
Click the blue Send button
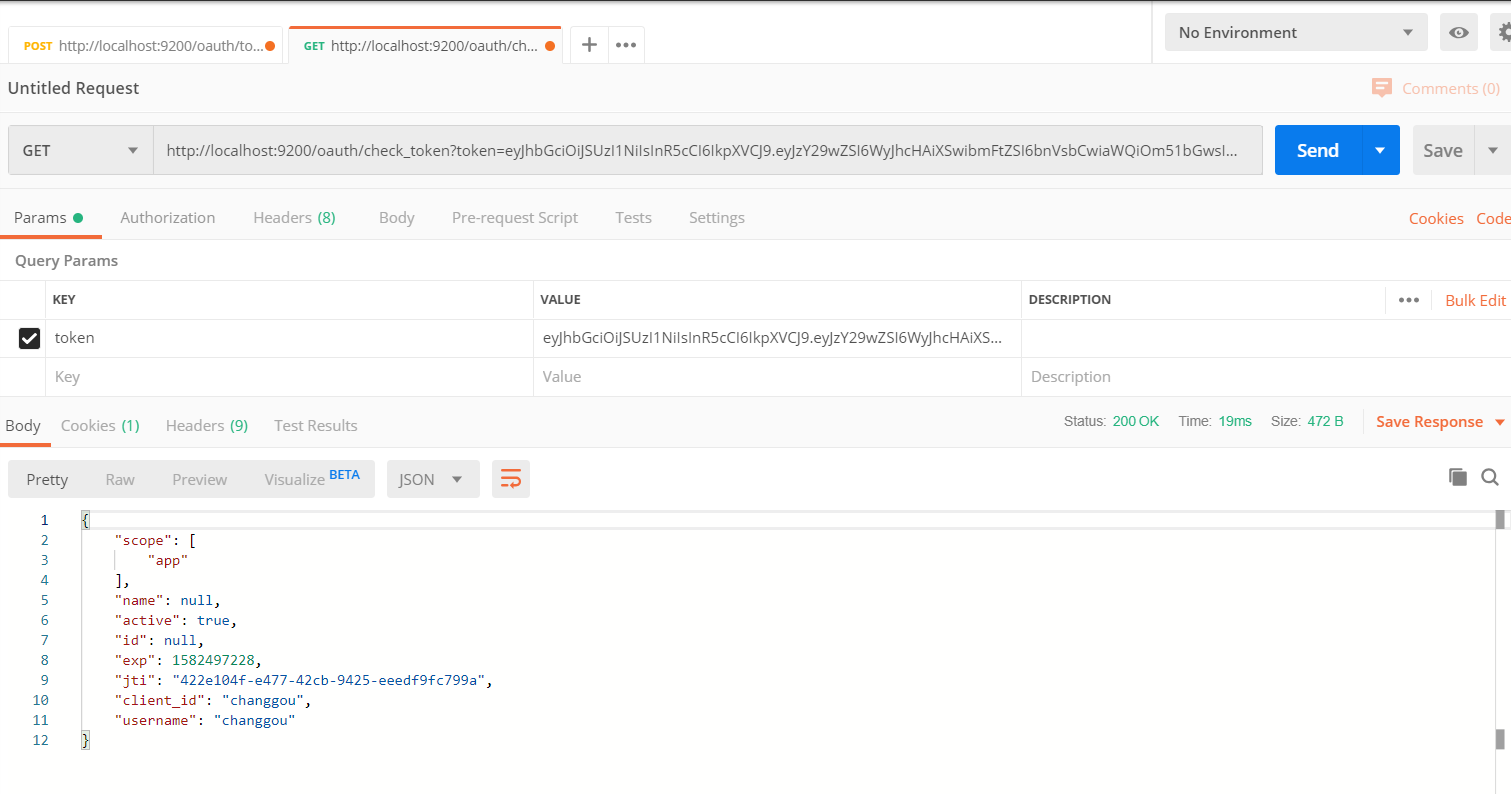tap(1318, 150)
